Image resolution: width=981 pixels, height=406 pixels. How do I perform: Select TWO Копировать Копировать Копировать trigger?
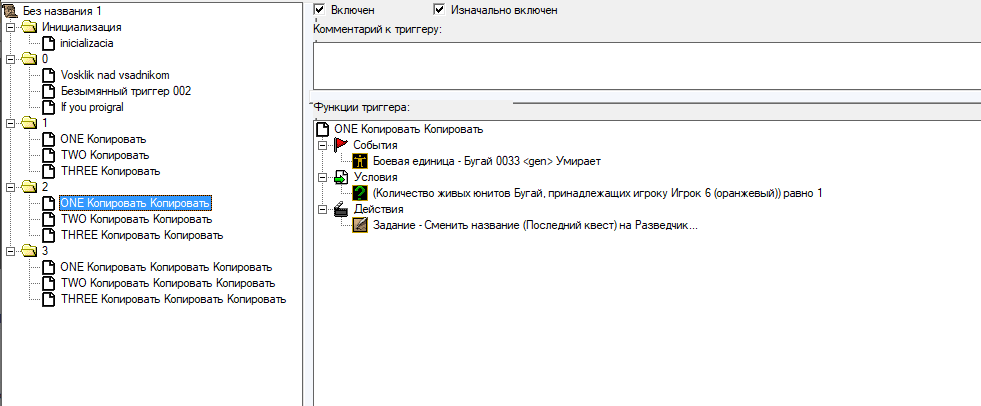[167, 283]
